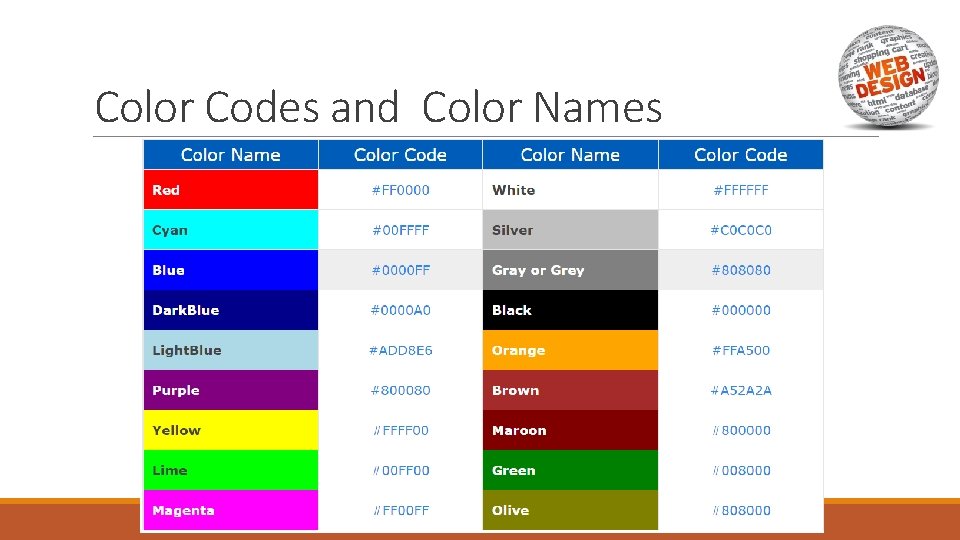Screen dimensions: 960x540
Task: Click the code #FFFFFF
Action: [741, 190]
